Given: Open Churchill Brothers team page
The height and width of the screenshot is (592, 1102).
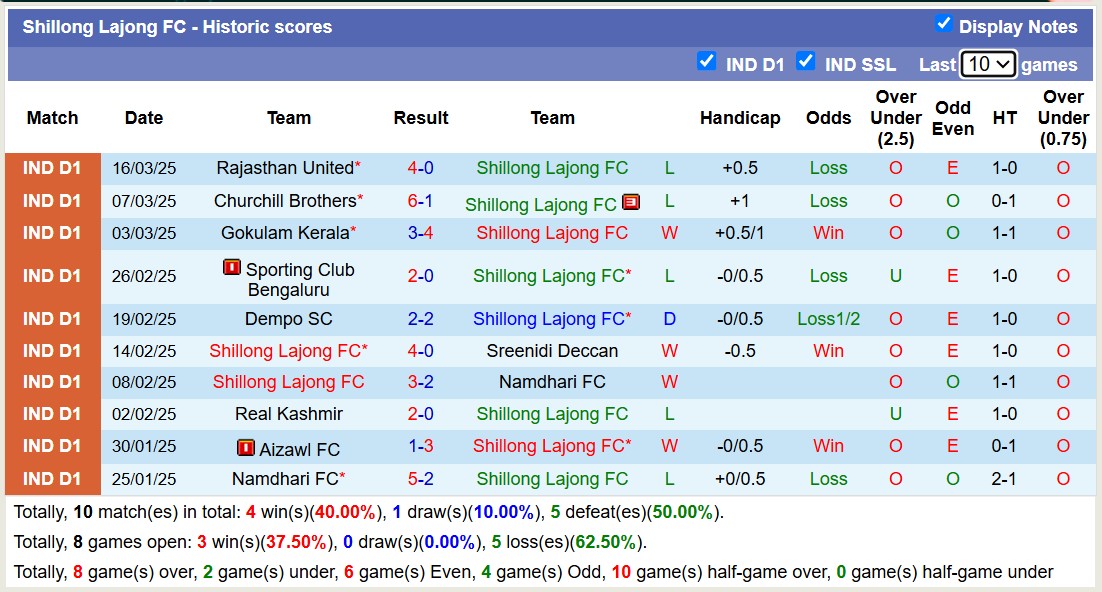Looking at the screenshot, I should pyautogui.click(x=285, y=201).
